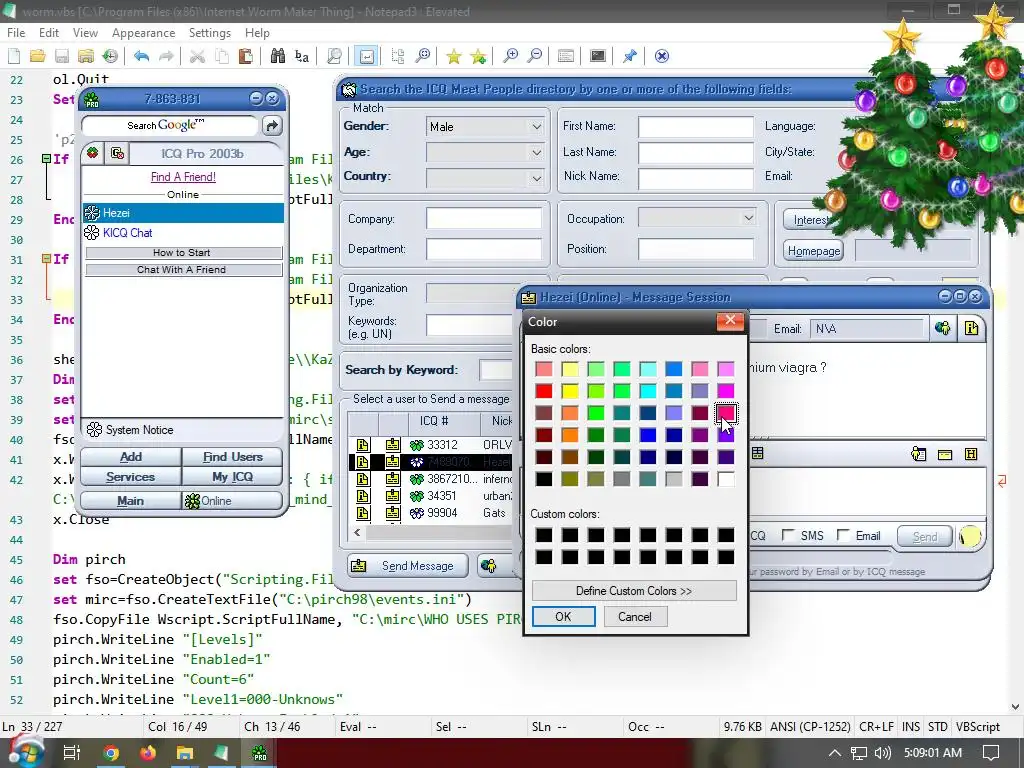Click OK in the Color dialog
The image size is (1024, 768).
(x=564, y=616)
